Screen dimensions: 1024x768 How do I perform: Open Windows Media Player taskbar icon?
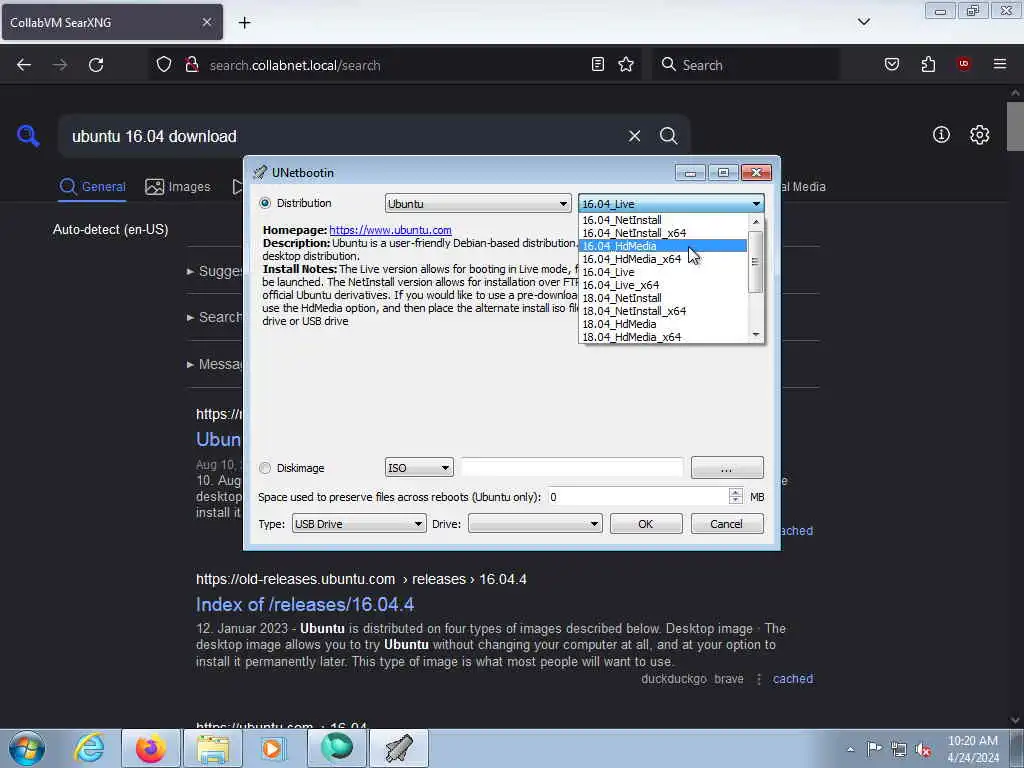coord(273,748)
